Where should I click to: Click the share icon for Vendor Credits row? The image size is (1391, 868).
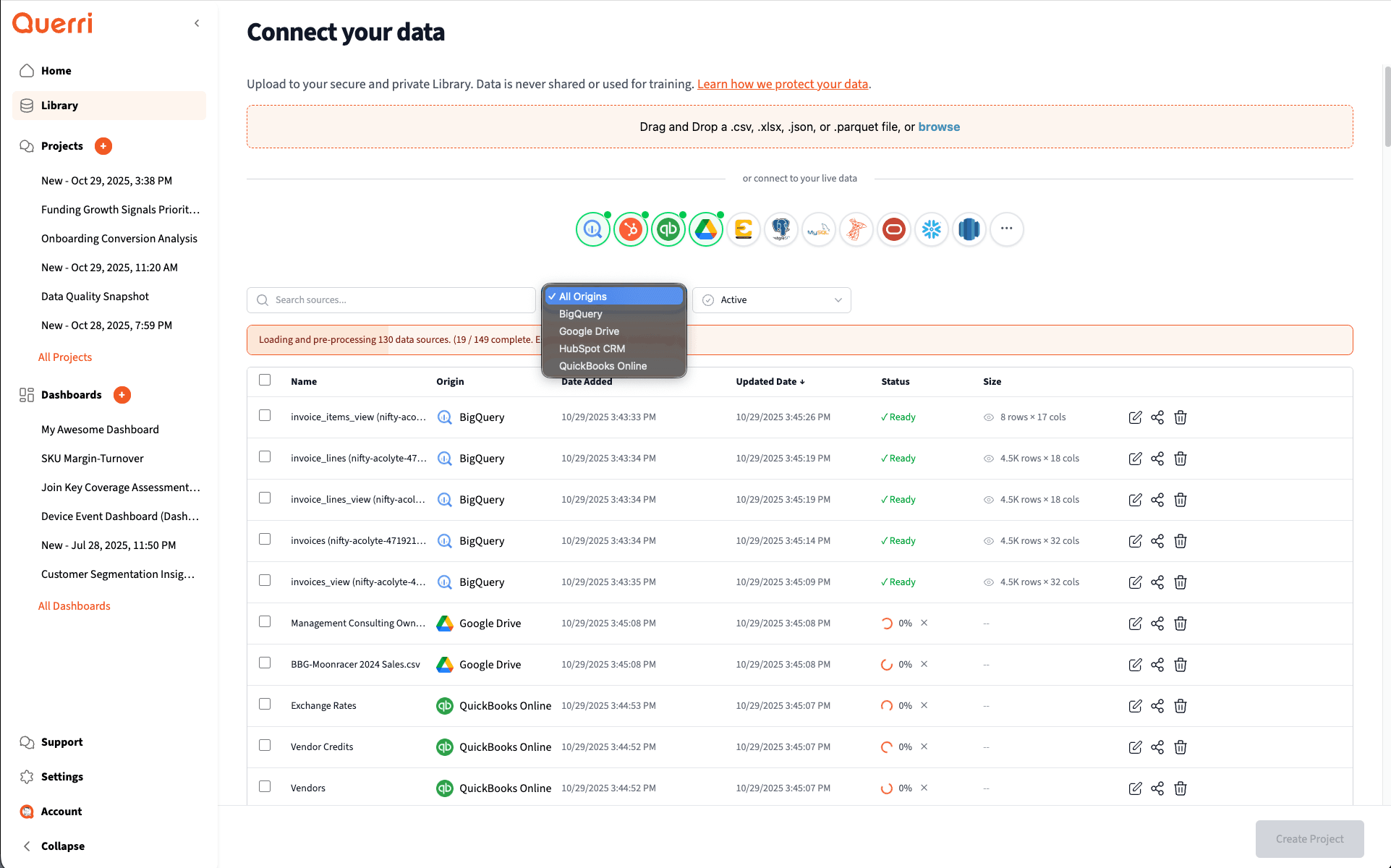click(x=1157, y=747)
